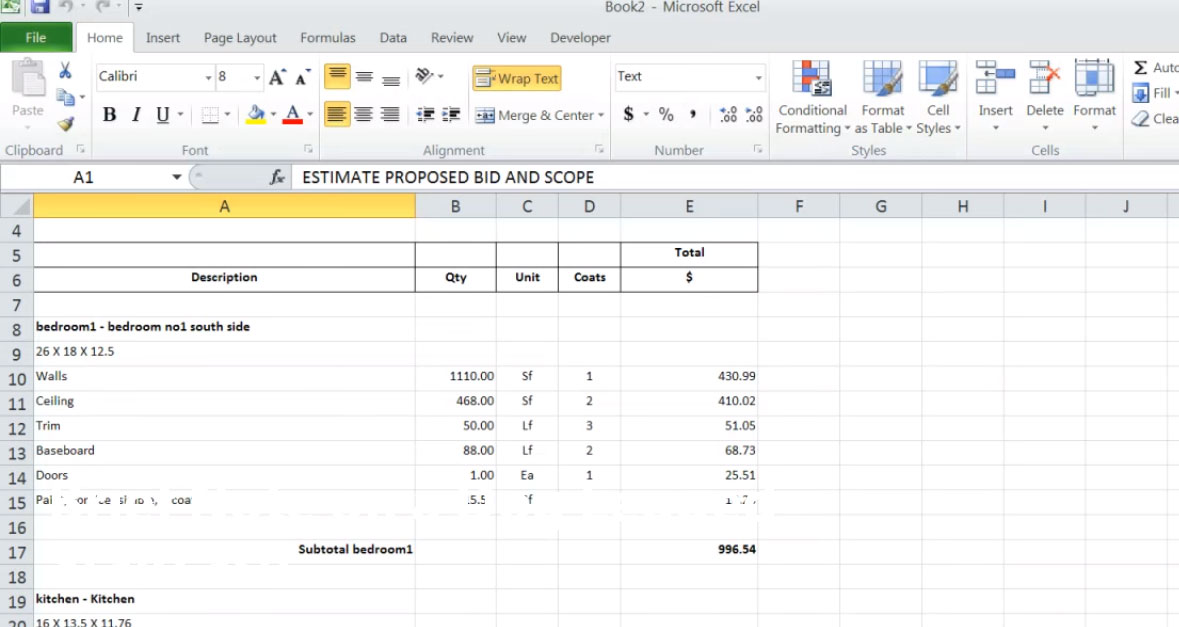Click the Select All corner triangle

(18, 205)
